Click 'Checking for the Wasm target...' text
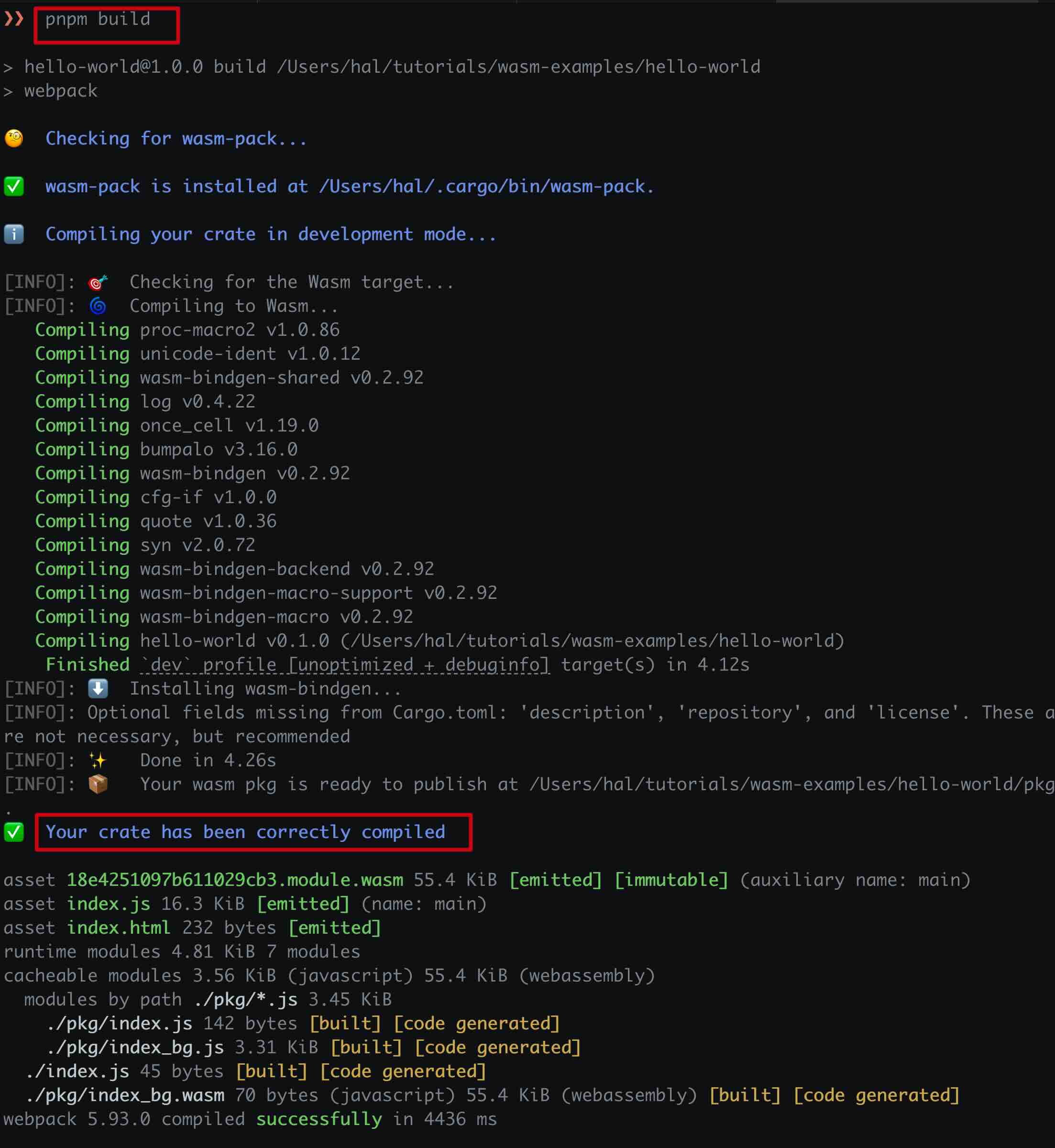Image resolution: width=1055 pixels, height=1148 pixels. point(292,282)
